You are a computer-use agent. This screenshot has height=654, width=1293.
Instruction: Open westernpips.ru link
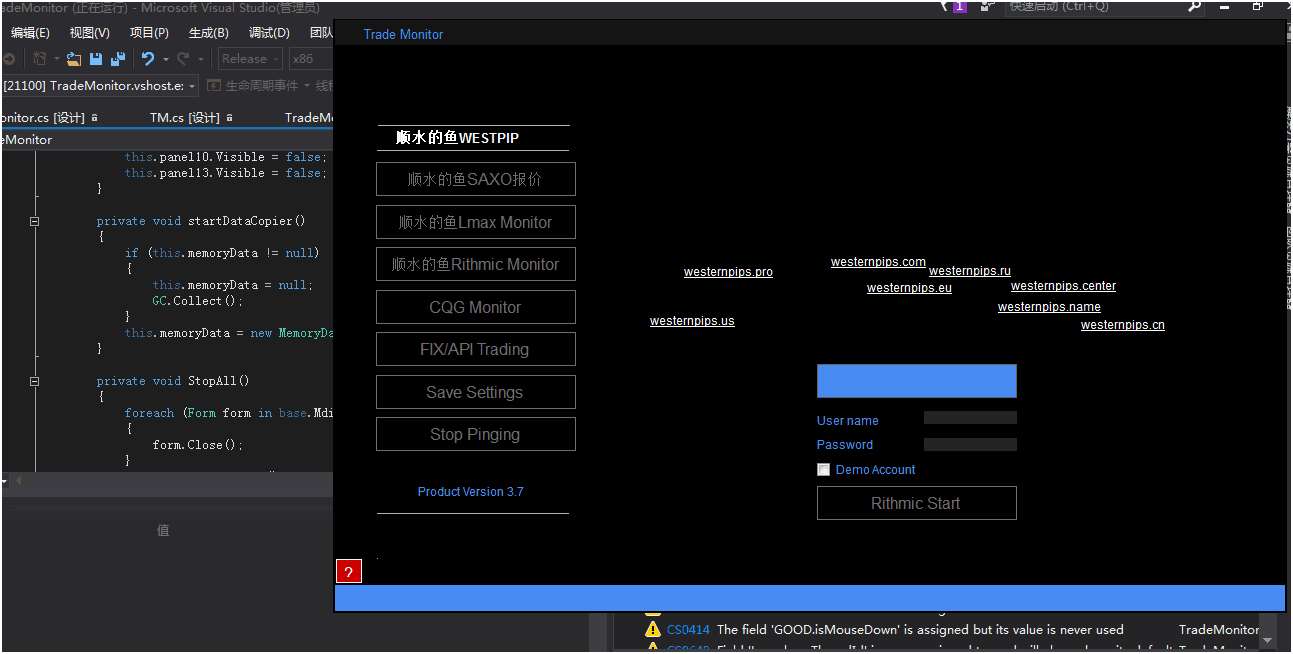(x=970, y=271)
